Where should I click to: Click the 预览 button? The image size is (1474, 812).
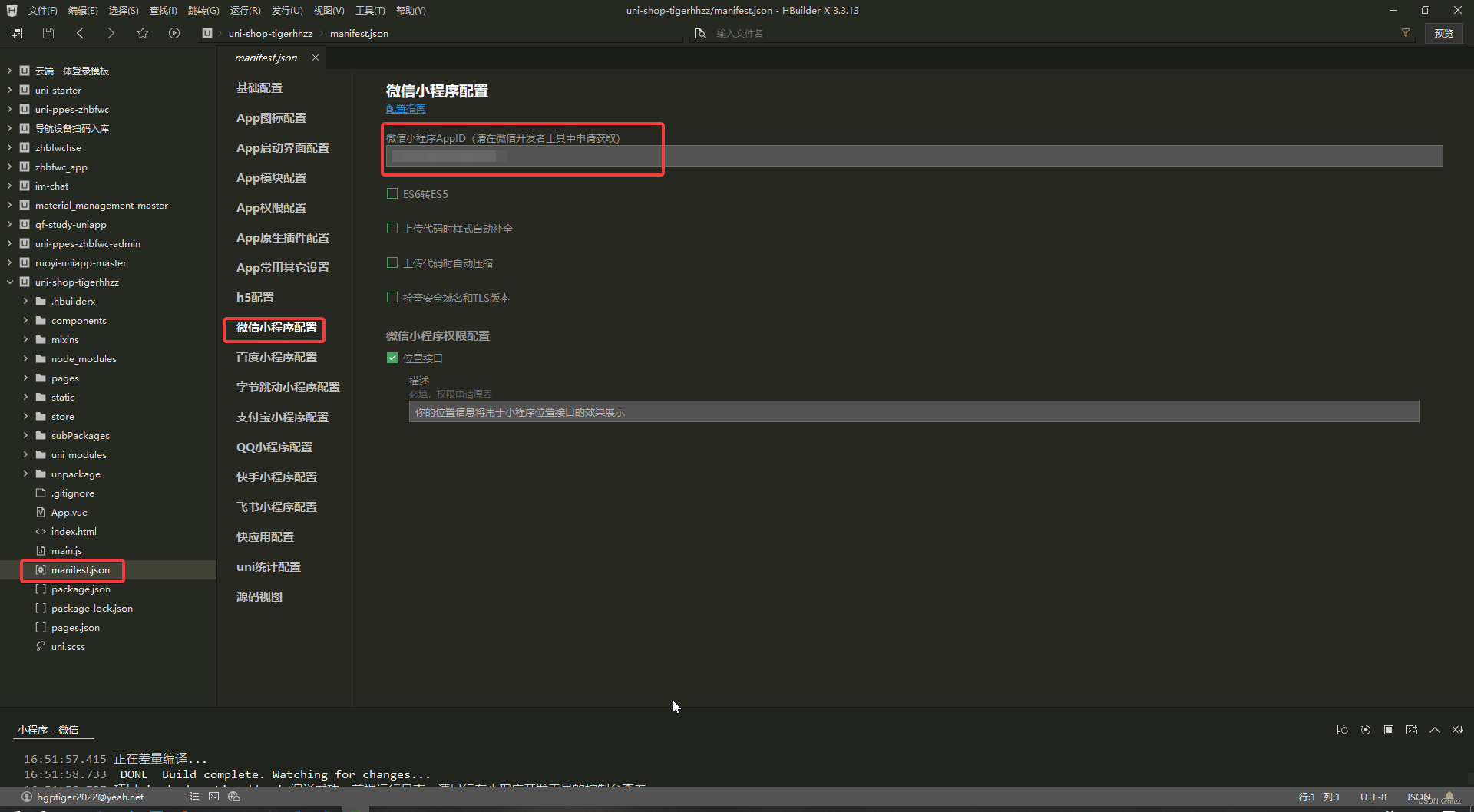coord(1444,33)
